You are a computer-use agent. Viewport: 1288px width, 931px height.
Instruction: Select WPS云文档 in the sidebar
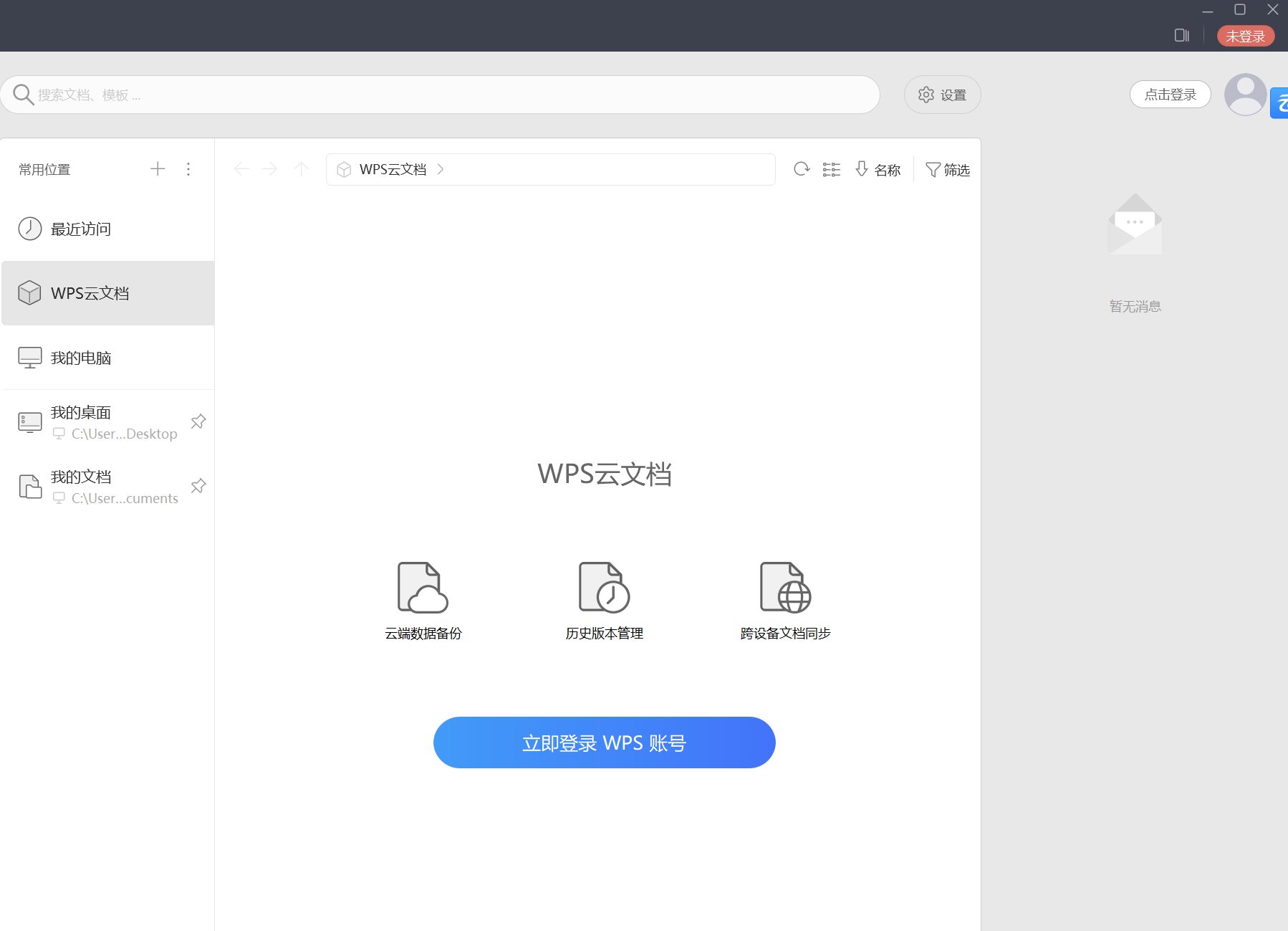(108, 293)
